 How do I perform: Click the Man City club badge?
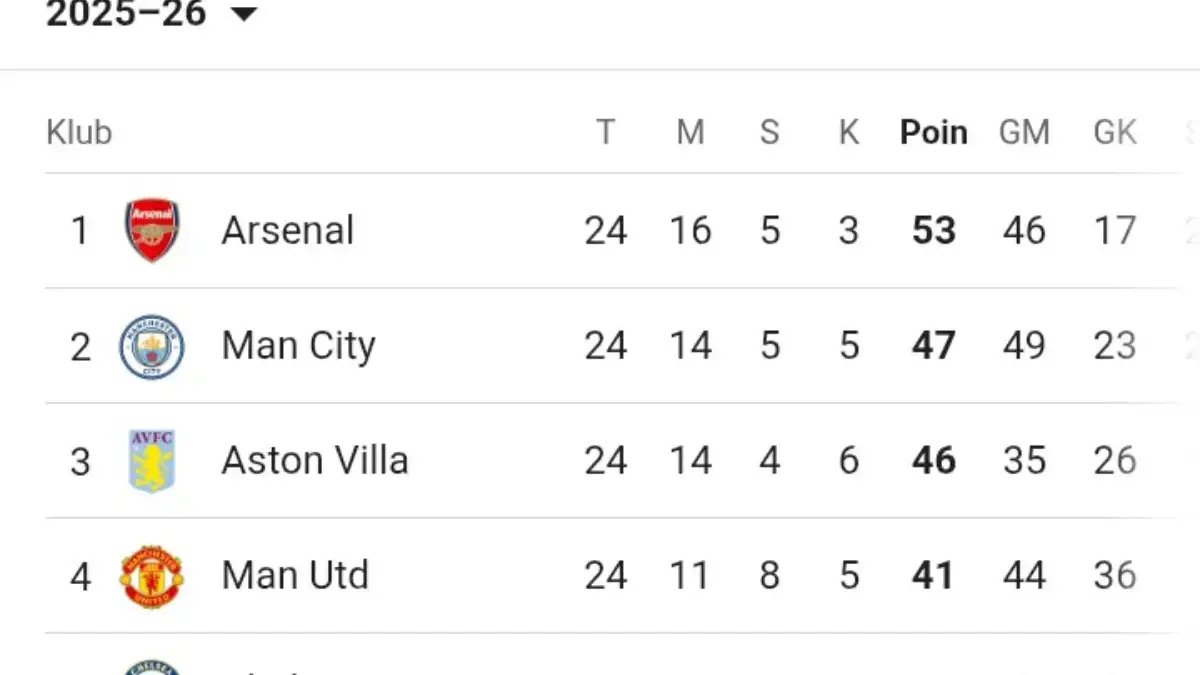151,345
